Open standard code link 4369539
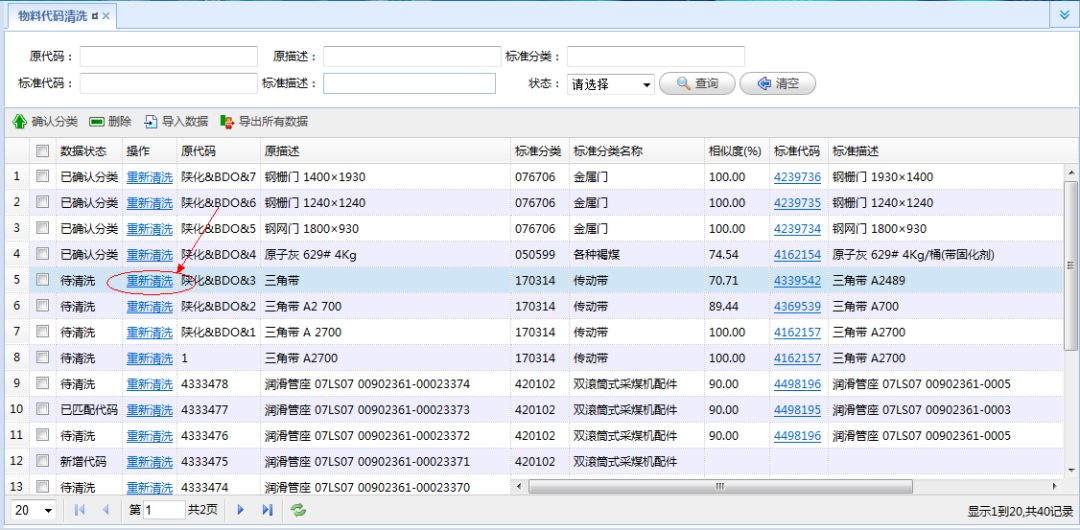 click(x=798, y=306)
